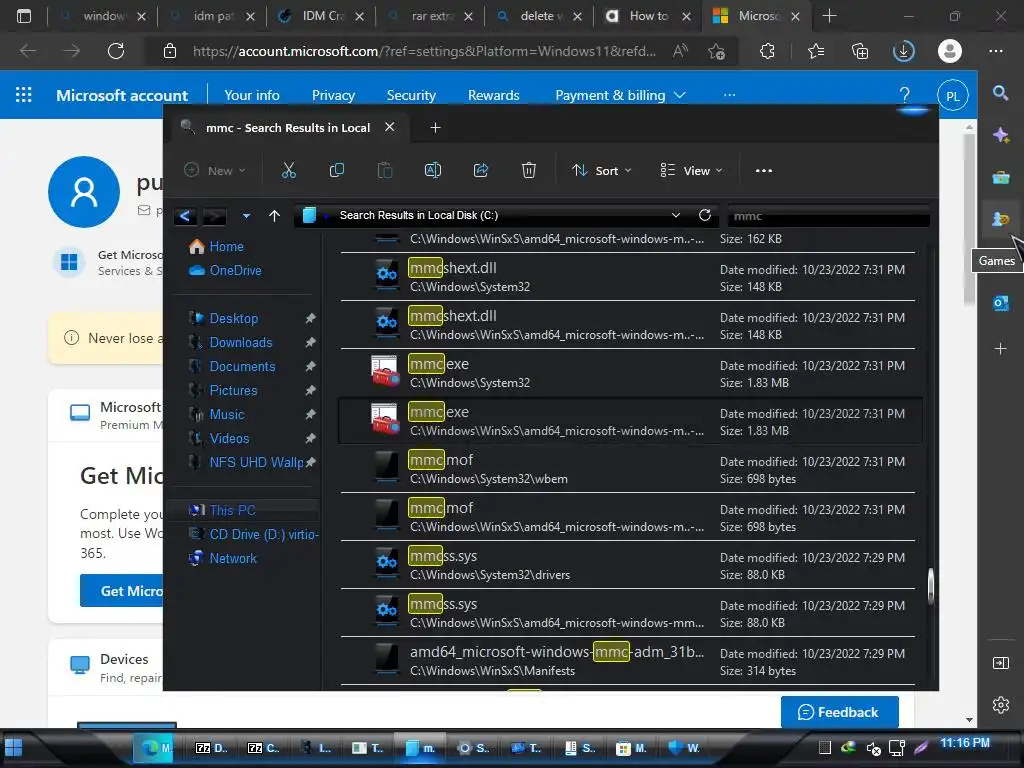
Task: Expand the Explorer address bar history dropdown
Action: 676,215
